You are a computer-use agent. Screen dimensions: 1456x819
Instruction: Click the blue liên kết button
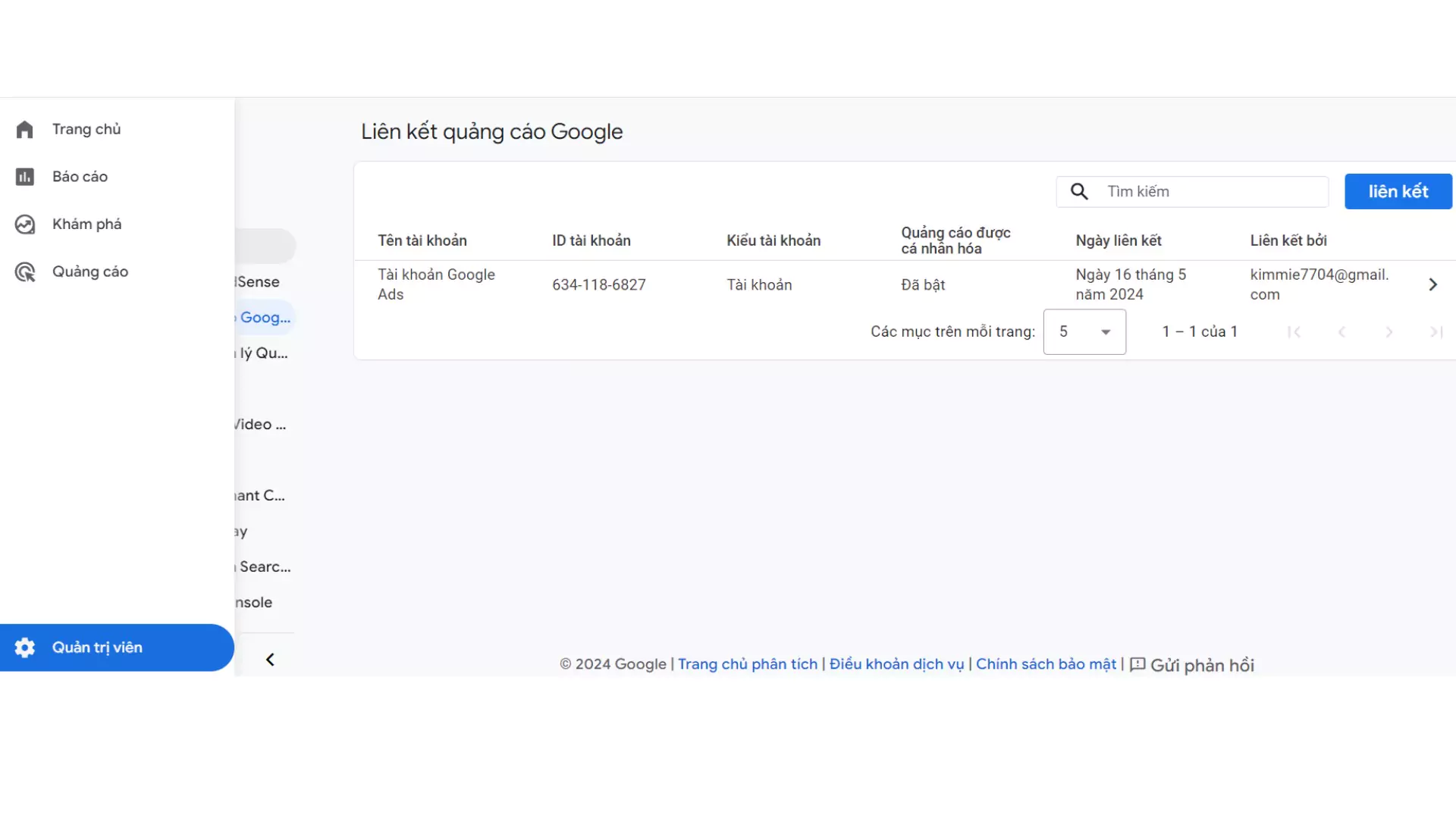tap(1398, 192)
